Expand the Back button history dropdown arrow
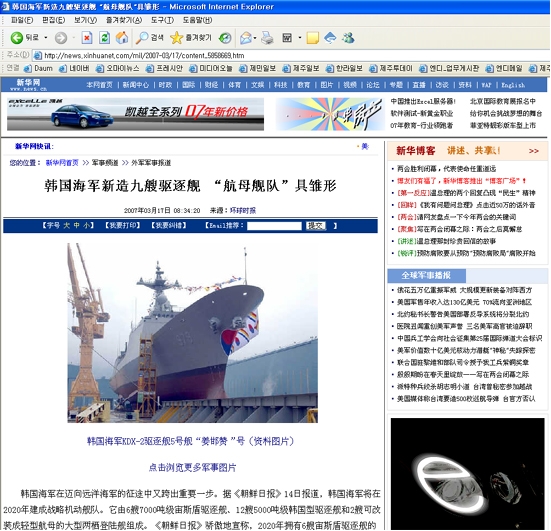This screenshot has height=531, width=551. click(x=46, y=37)
